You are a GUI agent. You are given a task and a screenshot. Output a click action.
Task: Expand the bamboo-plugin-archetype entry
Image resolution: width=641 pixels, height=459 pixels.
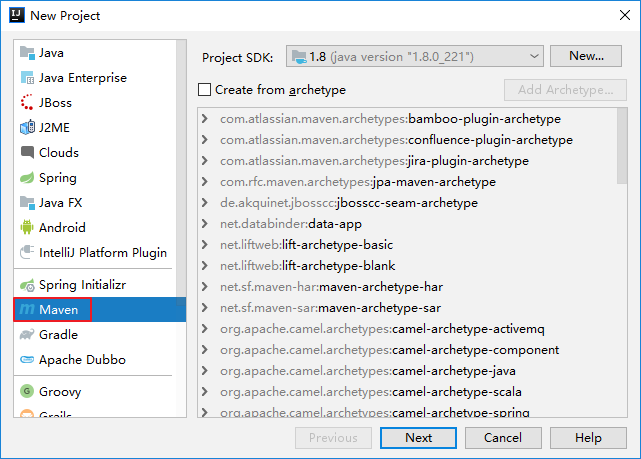[x=205, y=119]
